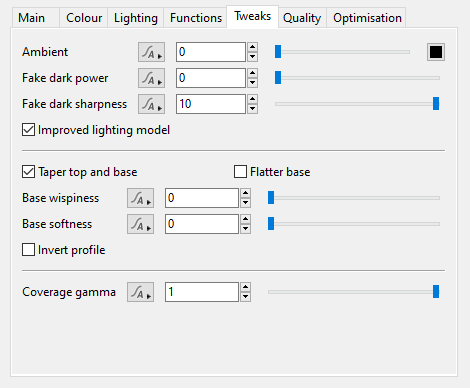Open the black Ambient colour swatch

[436, 52]
